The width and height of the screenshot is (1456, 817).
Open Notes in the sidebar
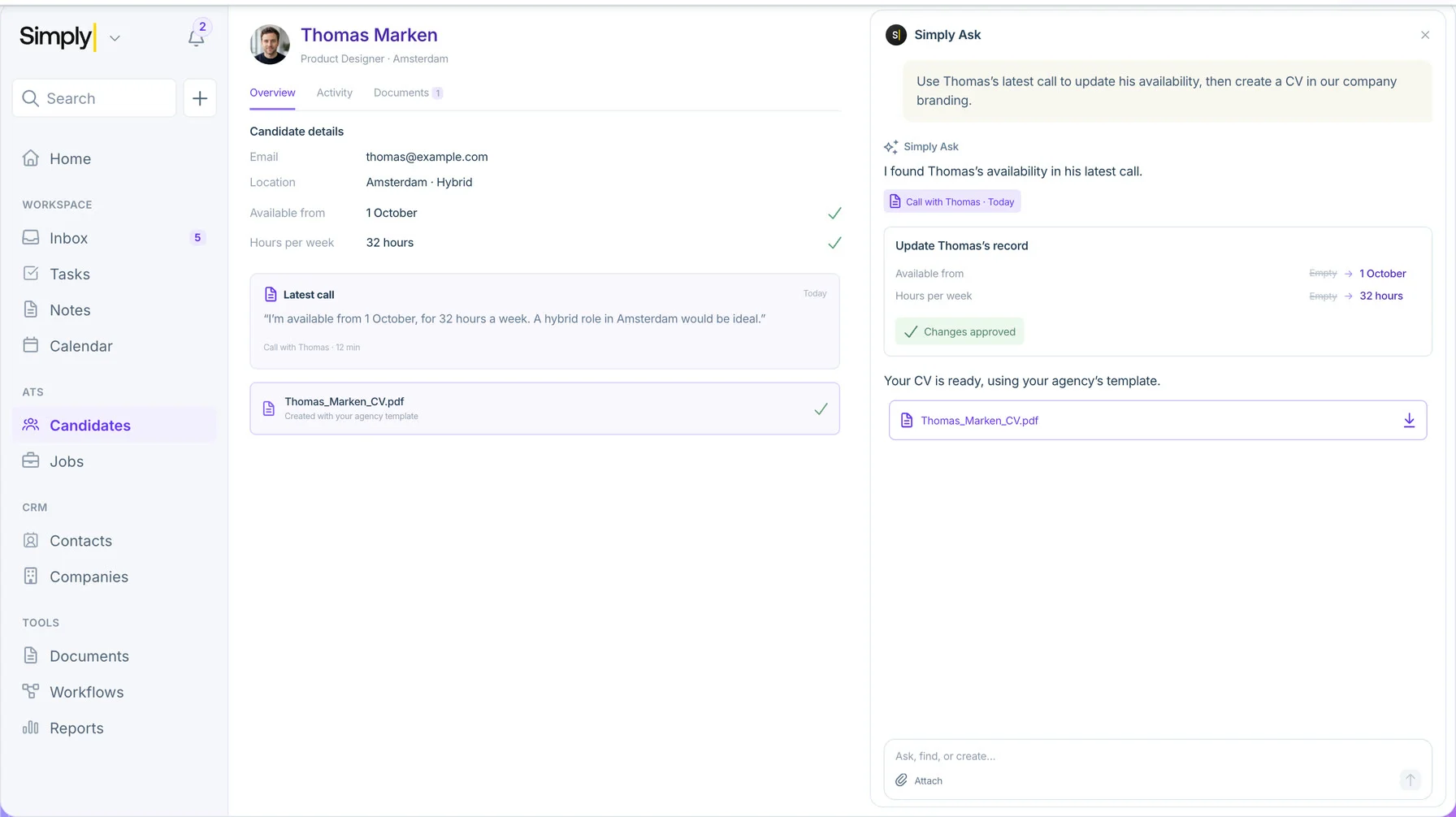click(114, 309)
